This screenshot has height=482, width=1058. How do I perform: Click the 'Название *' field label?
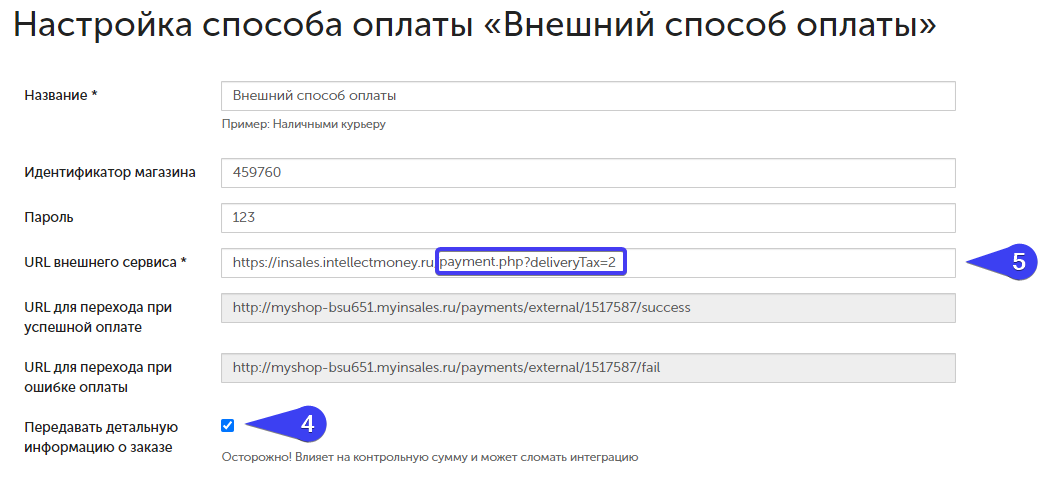[66, 95]
